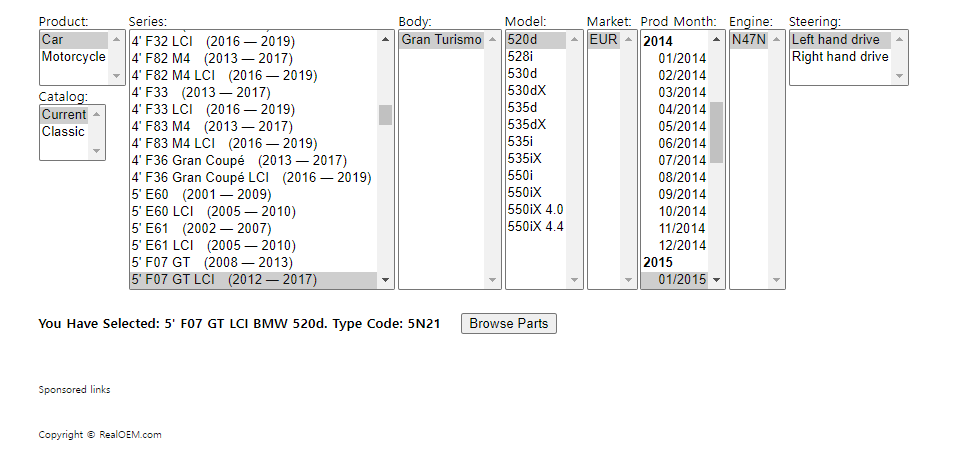The width and height of the screenshot is (976, 473).
Task: Select the 535iX model
Action: click(536, 159)
